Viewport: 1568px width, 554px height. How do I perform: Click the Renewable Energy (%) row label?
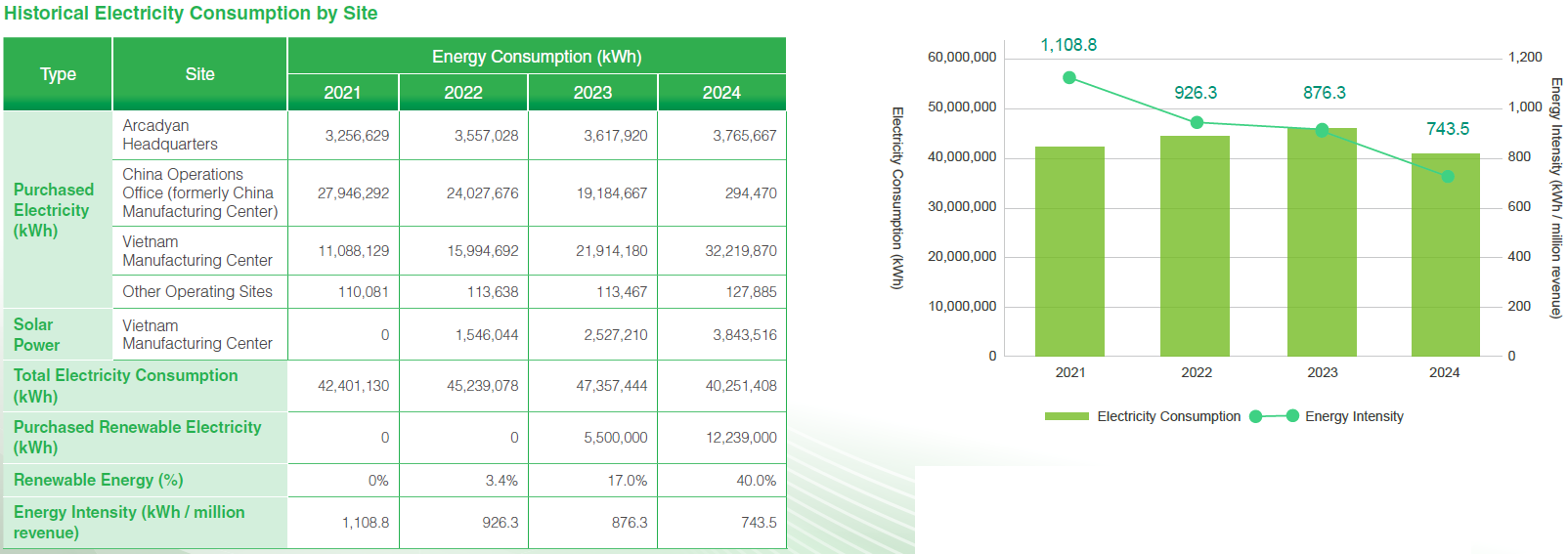pyautogui.click(x=98, y=480)
